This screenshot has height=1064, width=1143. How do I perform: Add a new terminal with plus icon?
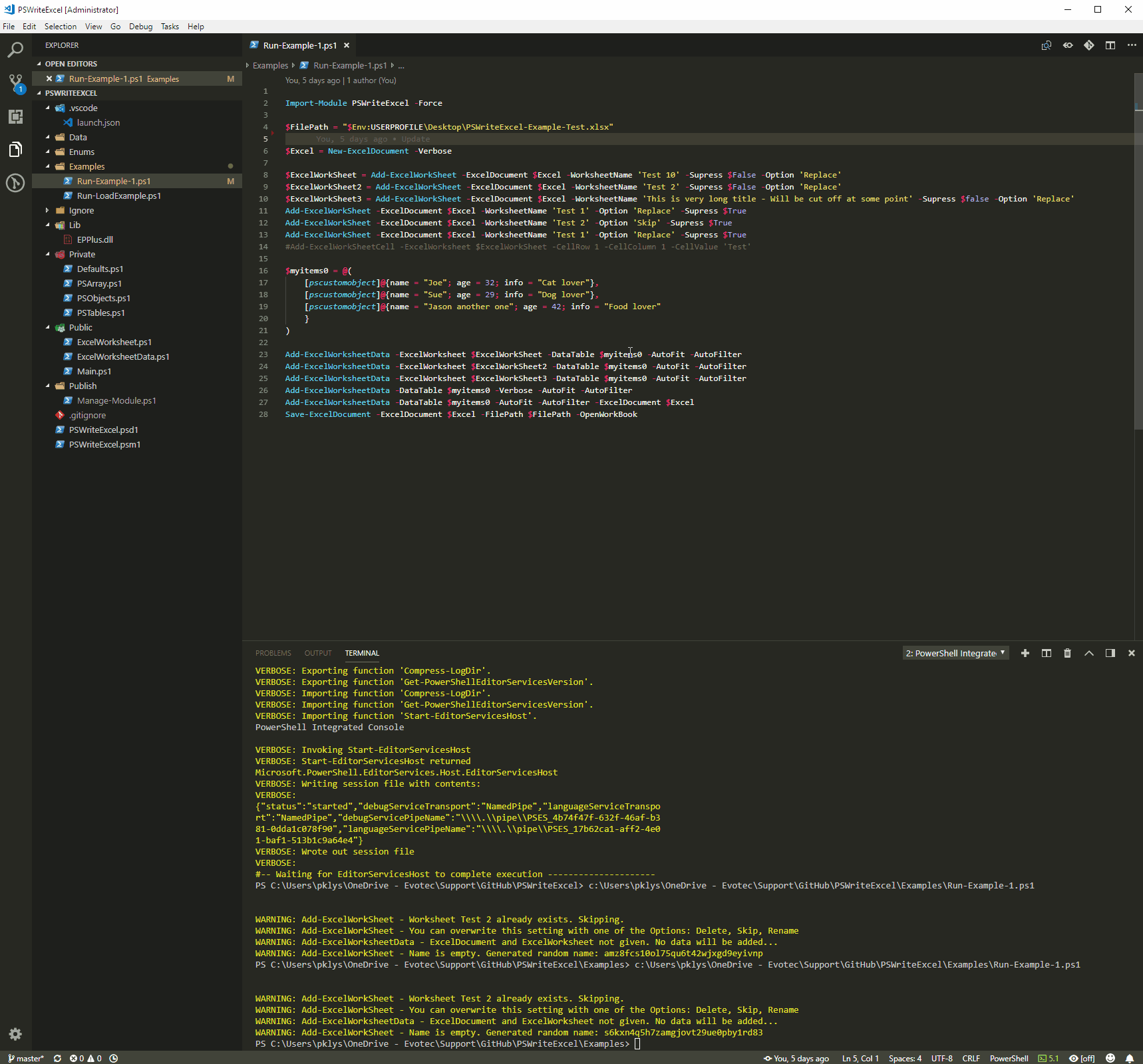1025,653
